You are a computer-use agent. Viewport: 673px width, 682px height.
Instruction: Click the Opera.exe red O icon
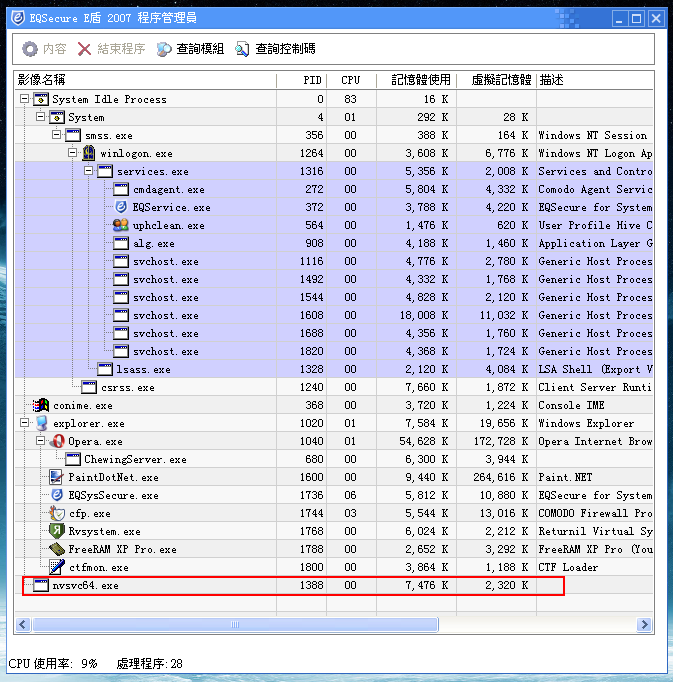[x=57, y=441]
